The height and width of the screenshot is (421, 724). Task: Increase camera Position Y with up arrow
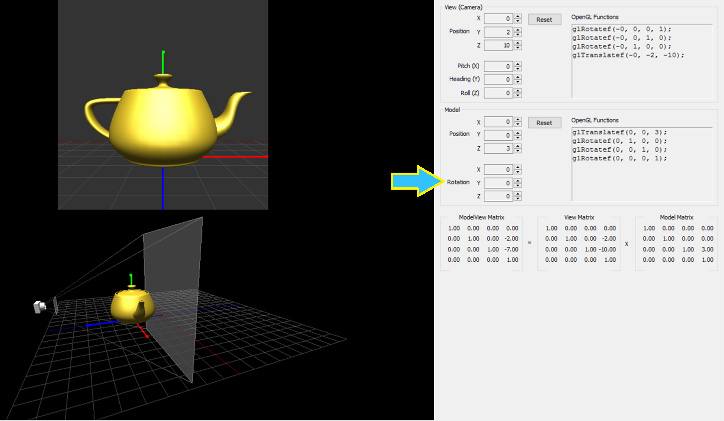pos(518,30)
